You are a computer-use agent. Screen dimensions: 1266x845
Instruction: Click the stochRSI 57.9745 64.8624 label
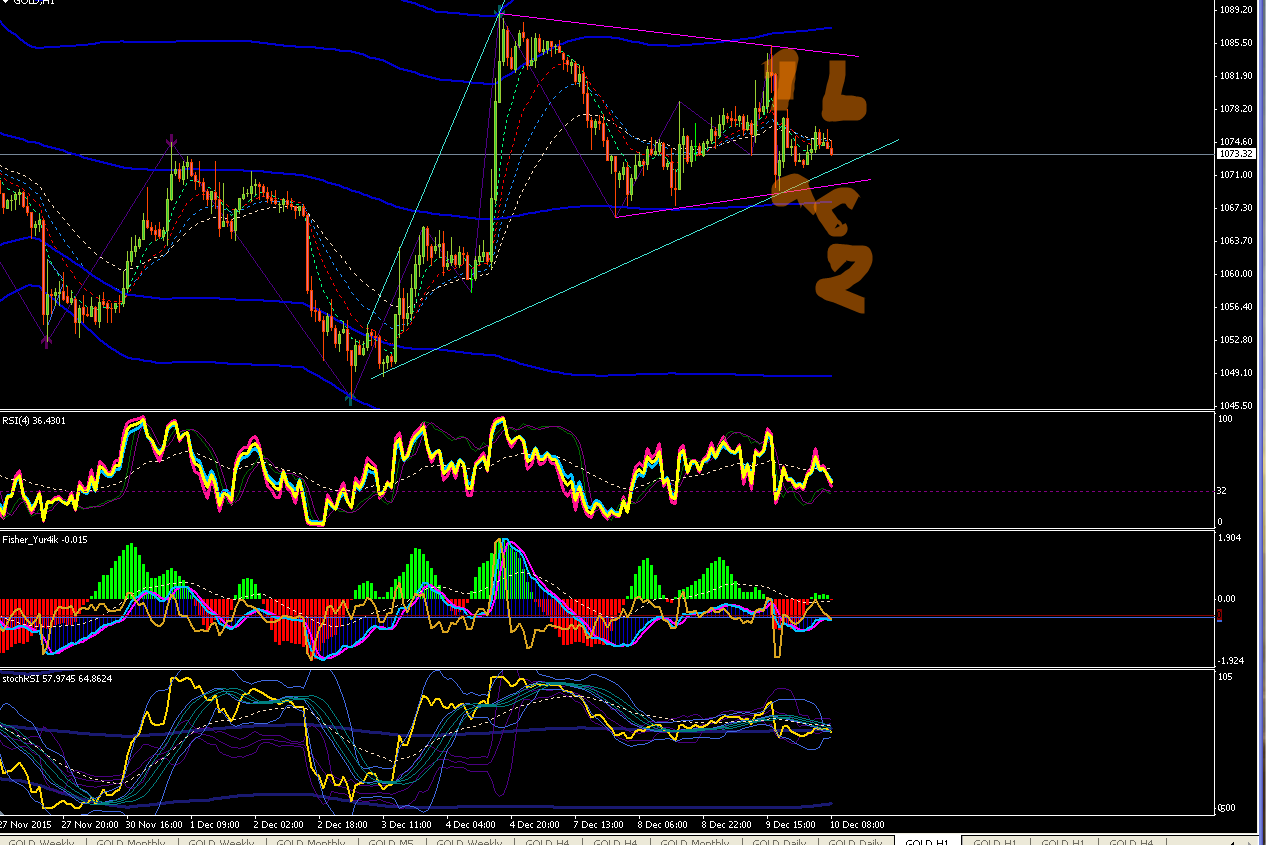coord(57,679)
